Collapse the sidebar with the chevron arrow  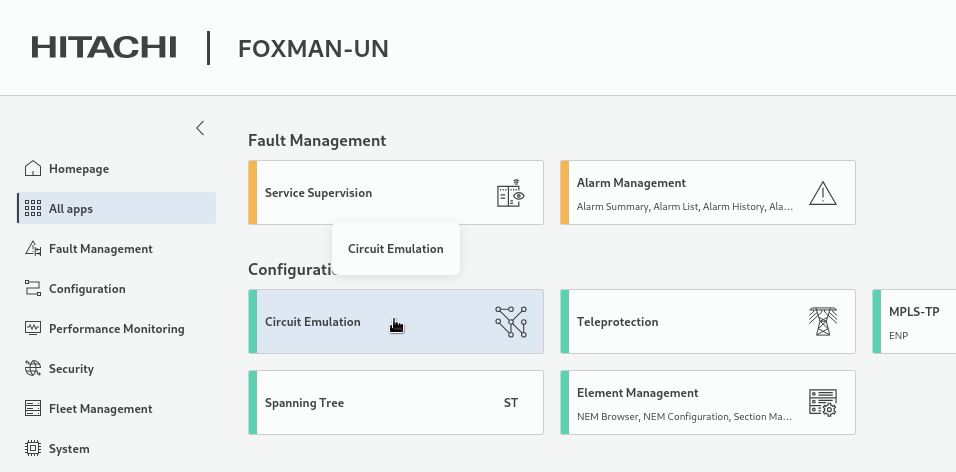pos(200,128)
